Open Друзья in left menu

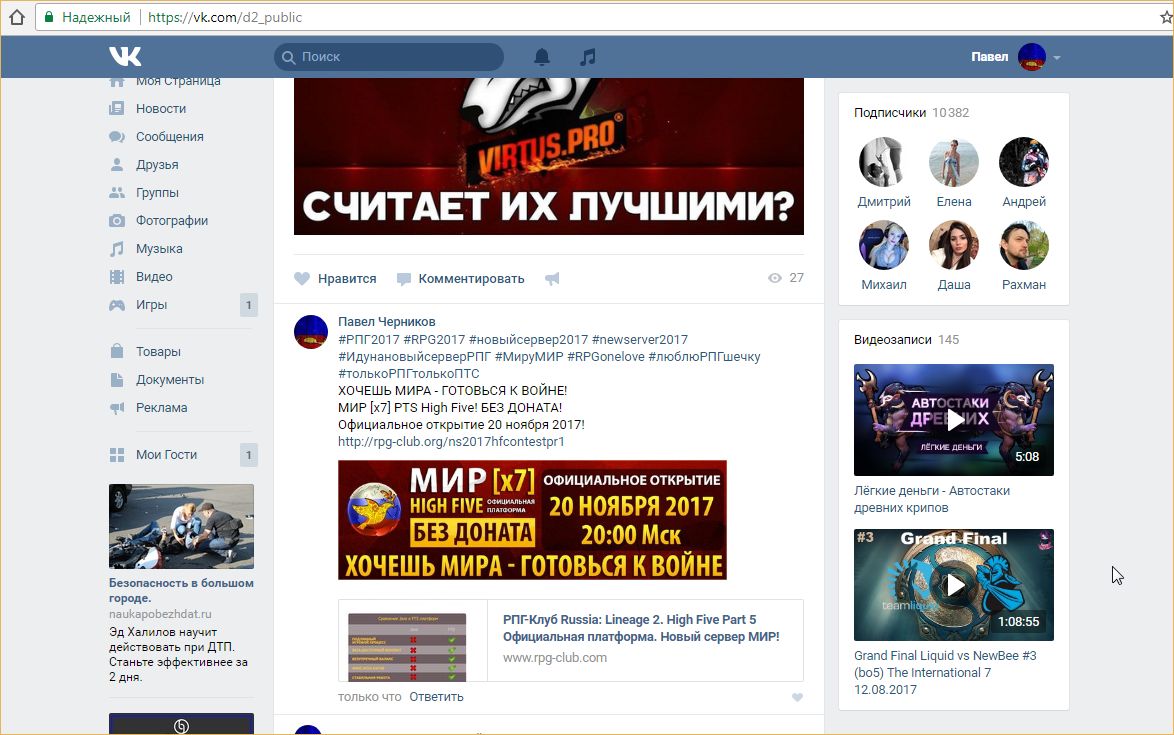pos(157,165)
